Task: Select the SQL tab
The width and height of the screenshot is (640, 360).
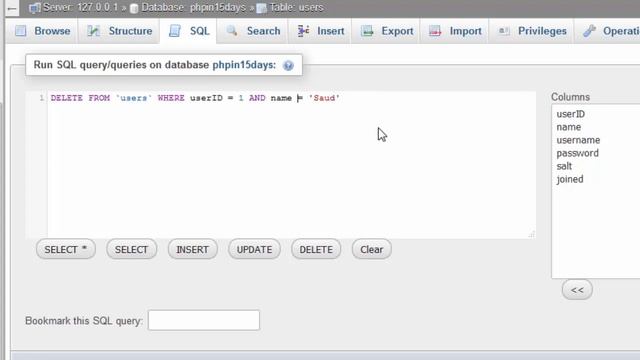Action: [189, 31]
